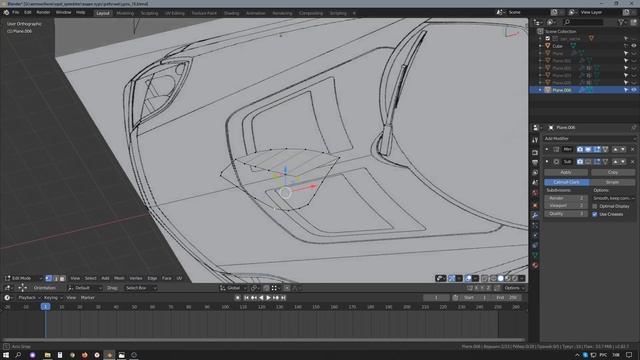Enable the Optimal Display checkbox

(595, 207)
